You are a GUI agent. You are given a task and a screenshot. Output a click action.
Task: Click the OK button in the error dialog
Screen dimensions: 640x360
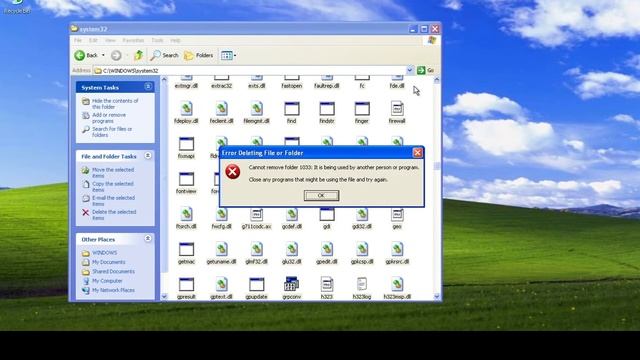(x=321, y=196)
